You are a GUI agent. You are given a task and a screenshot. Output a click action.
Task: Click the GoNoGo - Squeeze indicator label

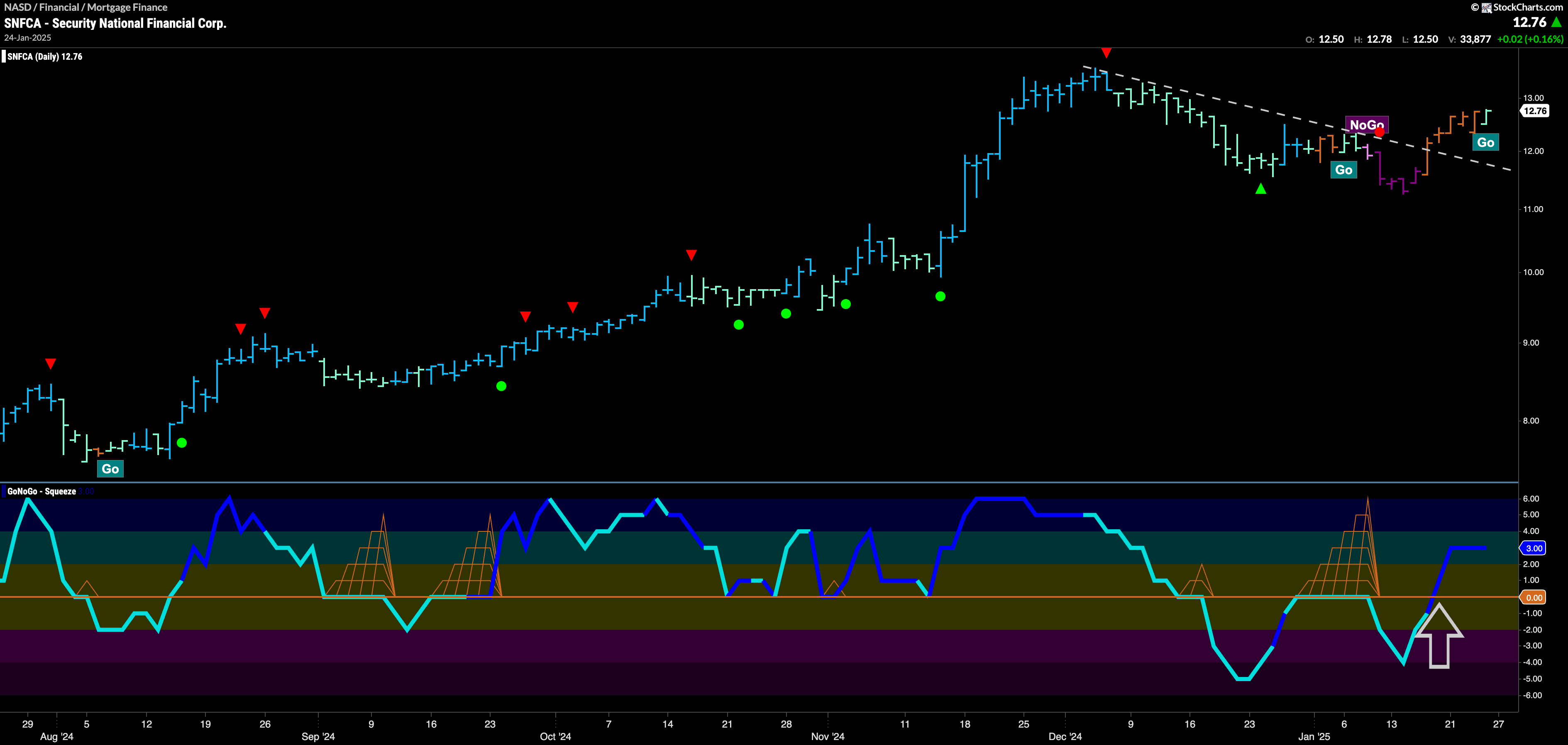42,492
